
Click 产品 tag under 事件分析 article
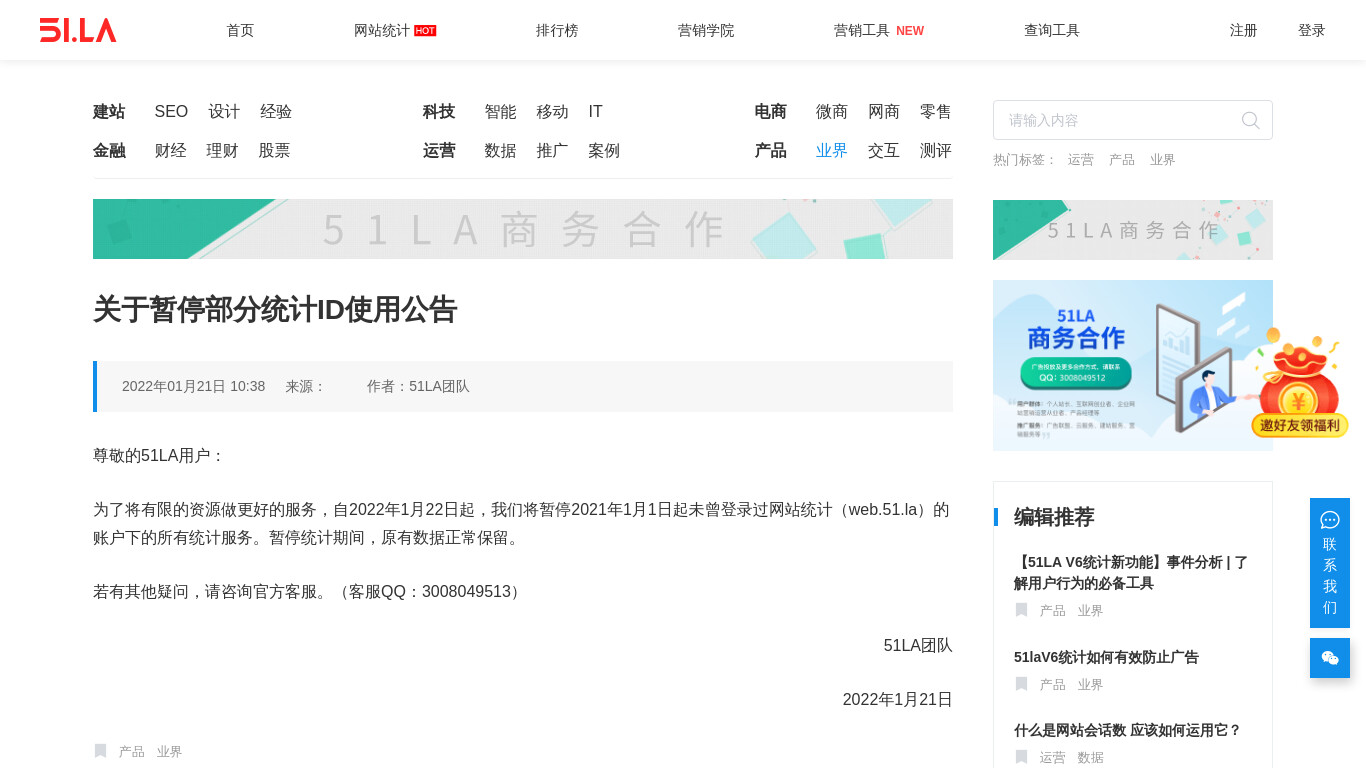point(1052,611)
